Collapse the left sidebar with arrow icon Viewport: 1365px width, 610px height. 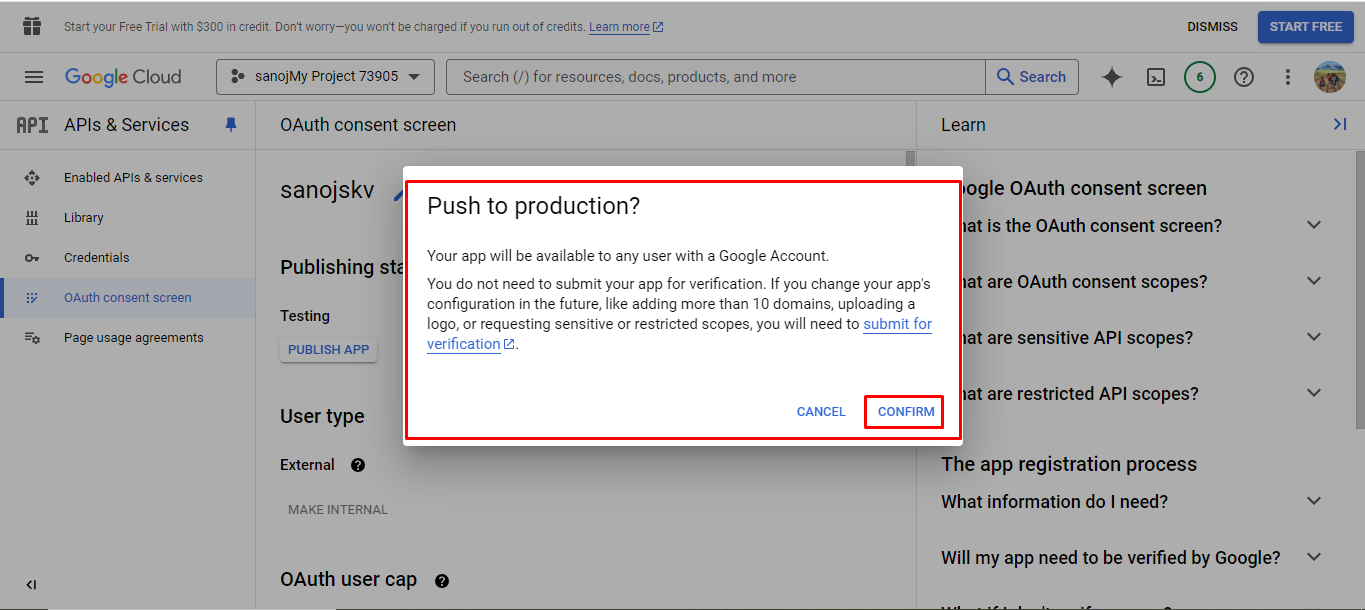(x=31, y=585)
